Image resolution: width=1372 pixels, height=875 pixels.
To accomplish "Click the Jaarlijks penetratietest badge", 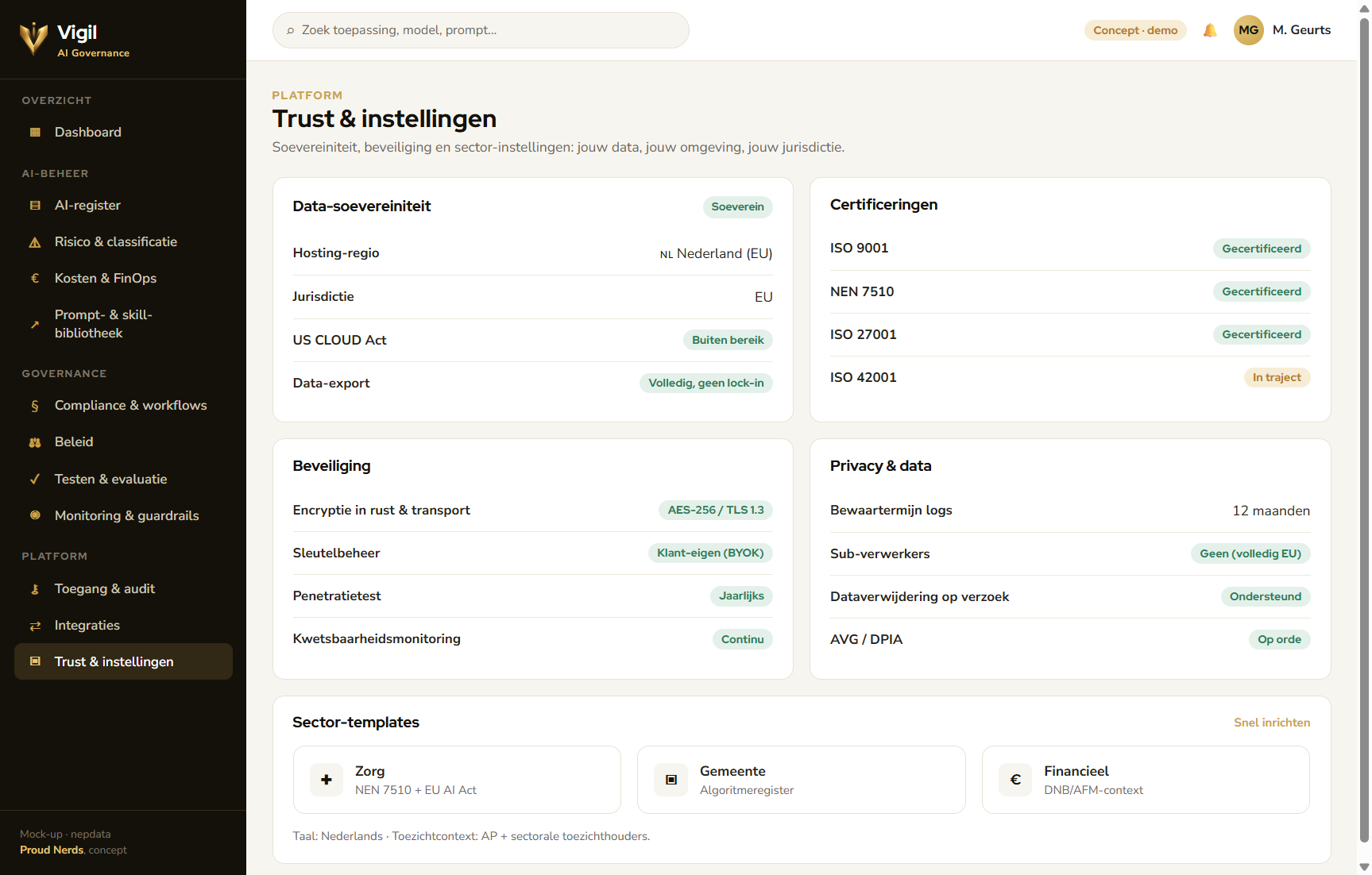I will pyautogui.click(x=741, y=596).
